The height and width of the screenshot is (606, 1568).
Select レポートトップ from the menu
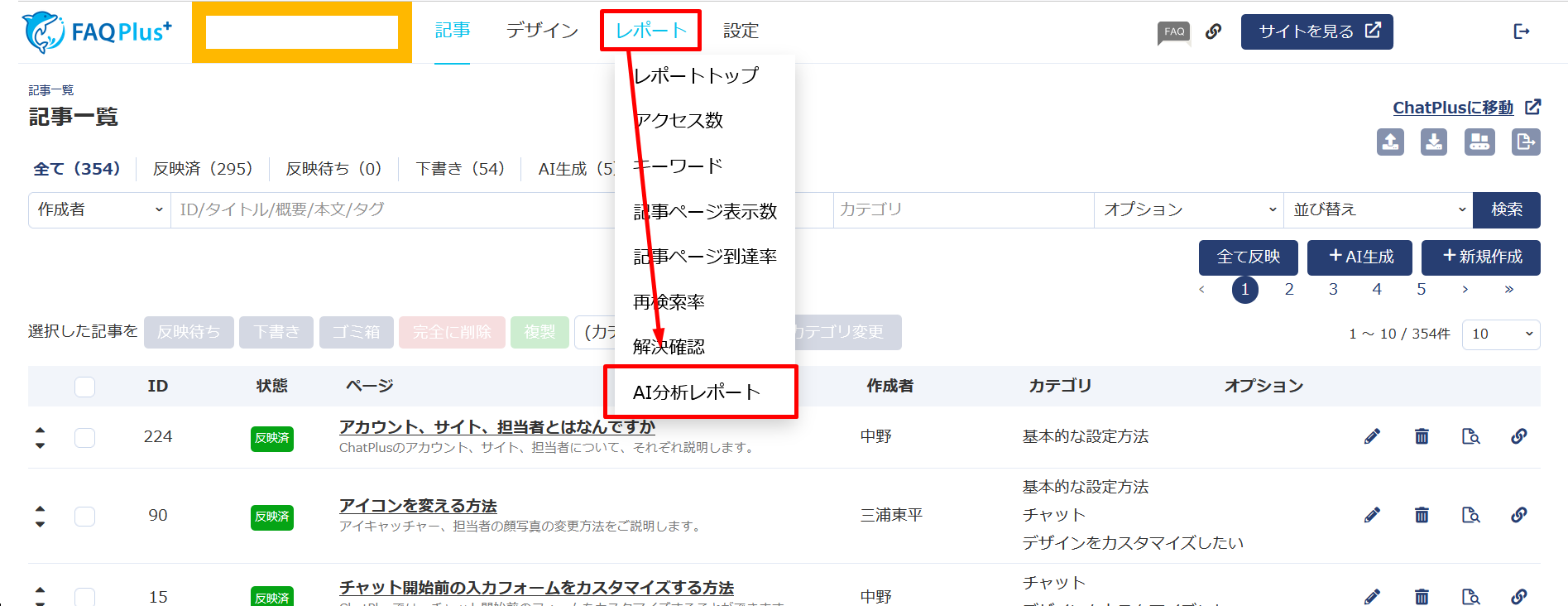(x=696, y=75)
